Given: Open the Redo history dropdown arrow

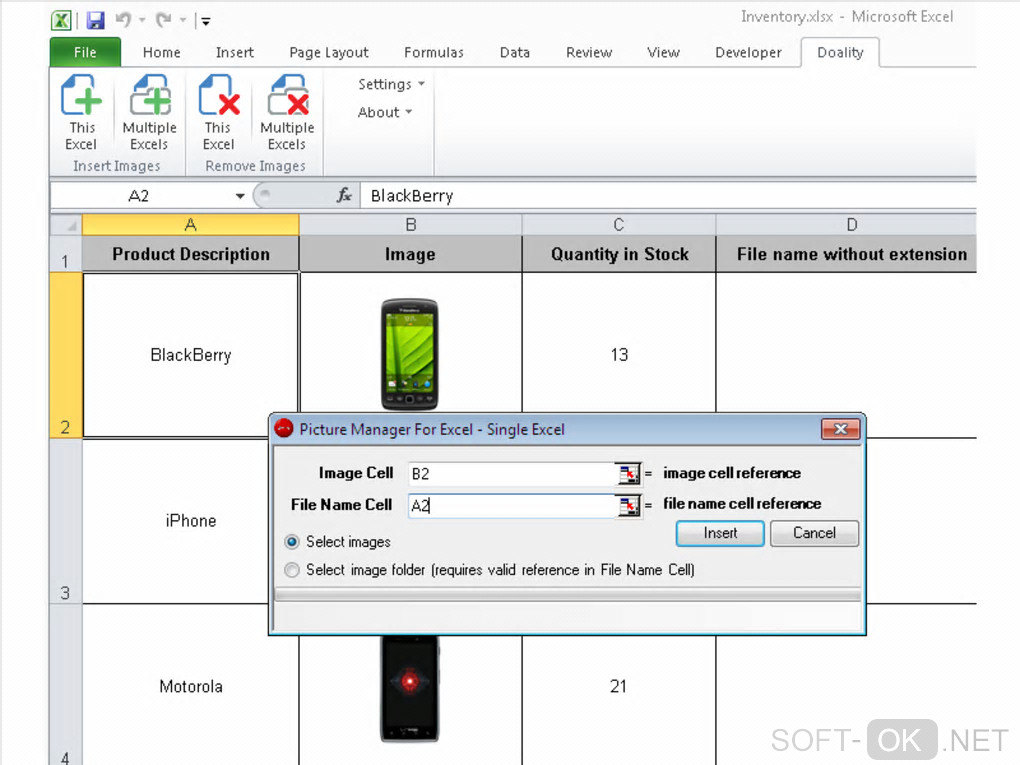Looking at the screenshot, I should (x=183, y=20).
